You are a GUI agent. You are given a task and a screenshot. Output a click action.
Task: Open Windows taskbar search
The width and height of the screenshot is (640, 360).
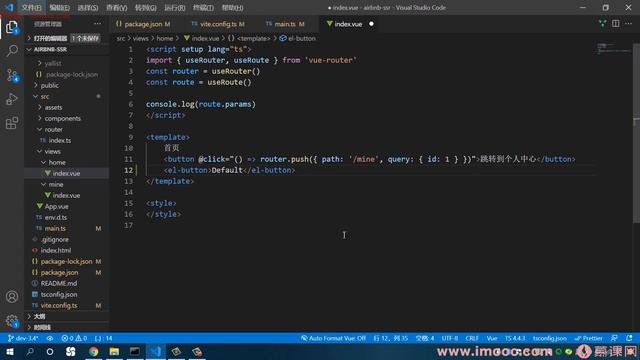click(x=30, y=352)
